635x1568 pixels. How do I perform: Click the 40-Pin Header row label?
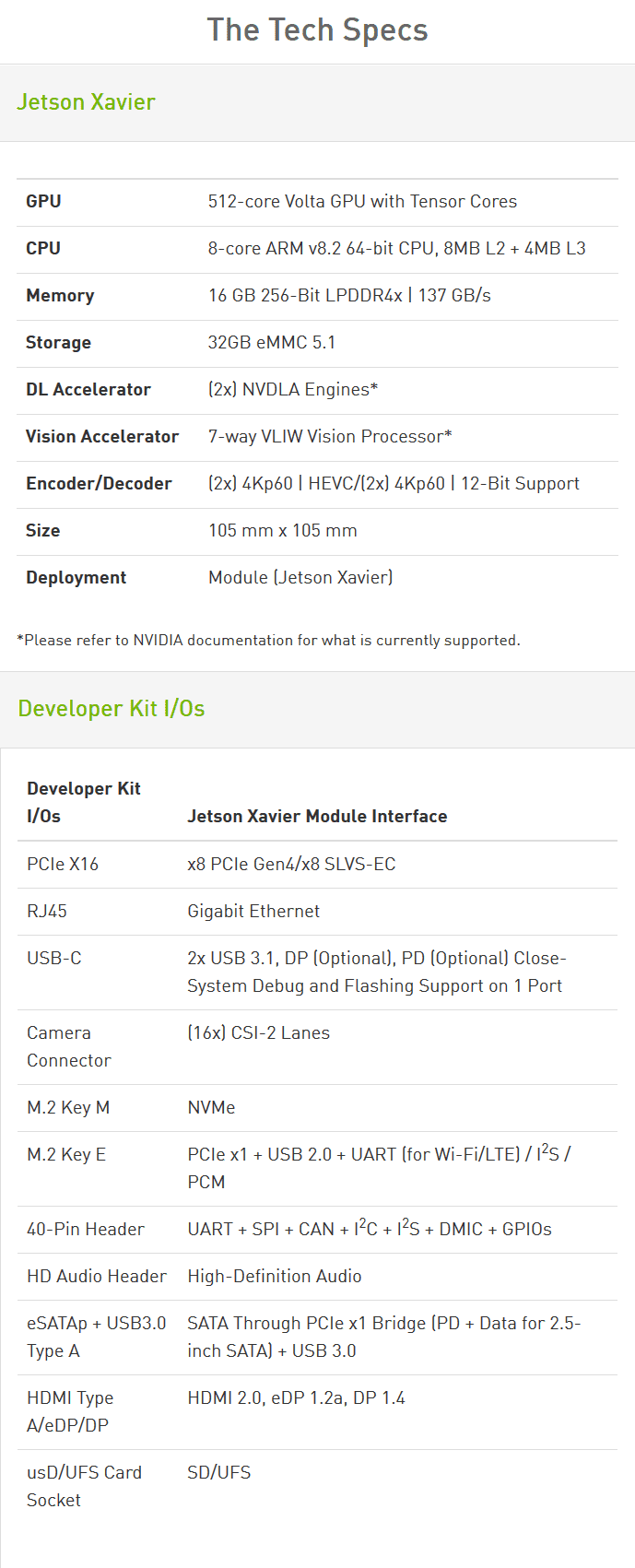coord(86,1230)
